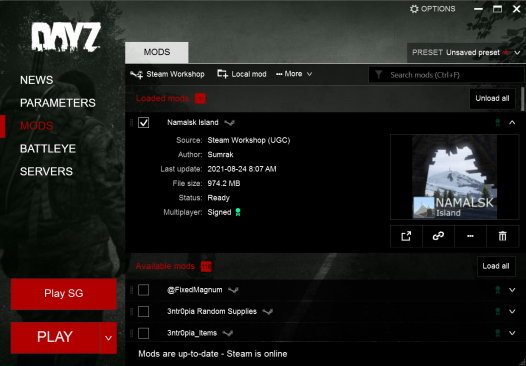Open the Preset dropdown
Screen dimensions: 526x366
point(466,53)
